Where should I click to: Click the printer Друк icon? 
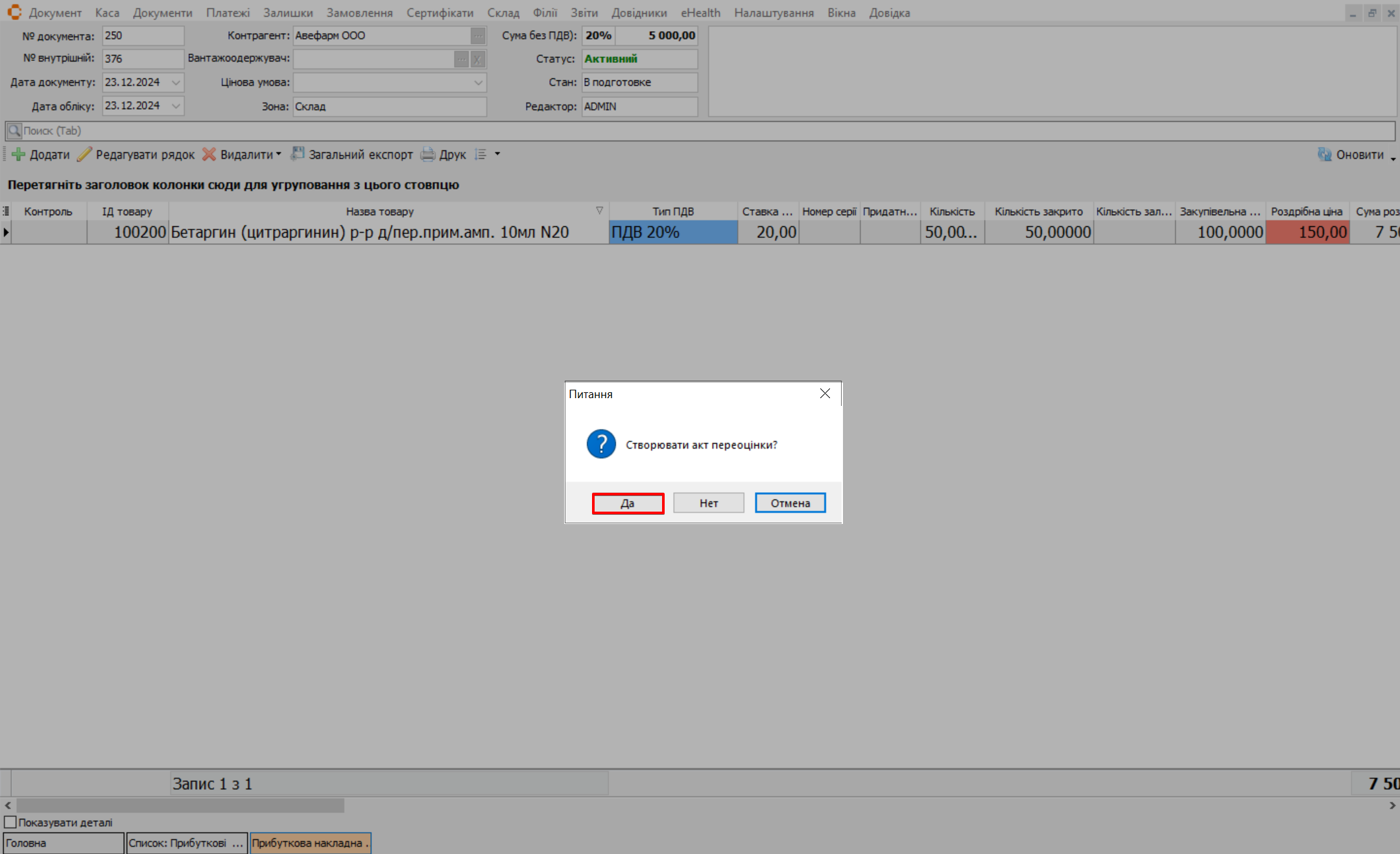(x=428, y=154)
